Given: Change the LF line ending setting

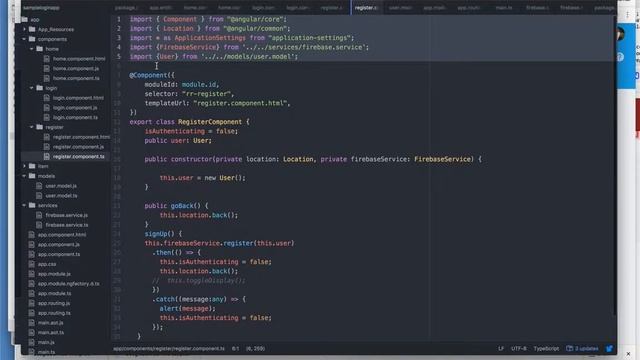Looking at the screenshot, I should coord(501,349).
